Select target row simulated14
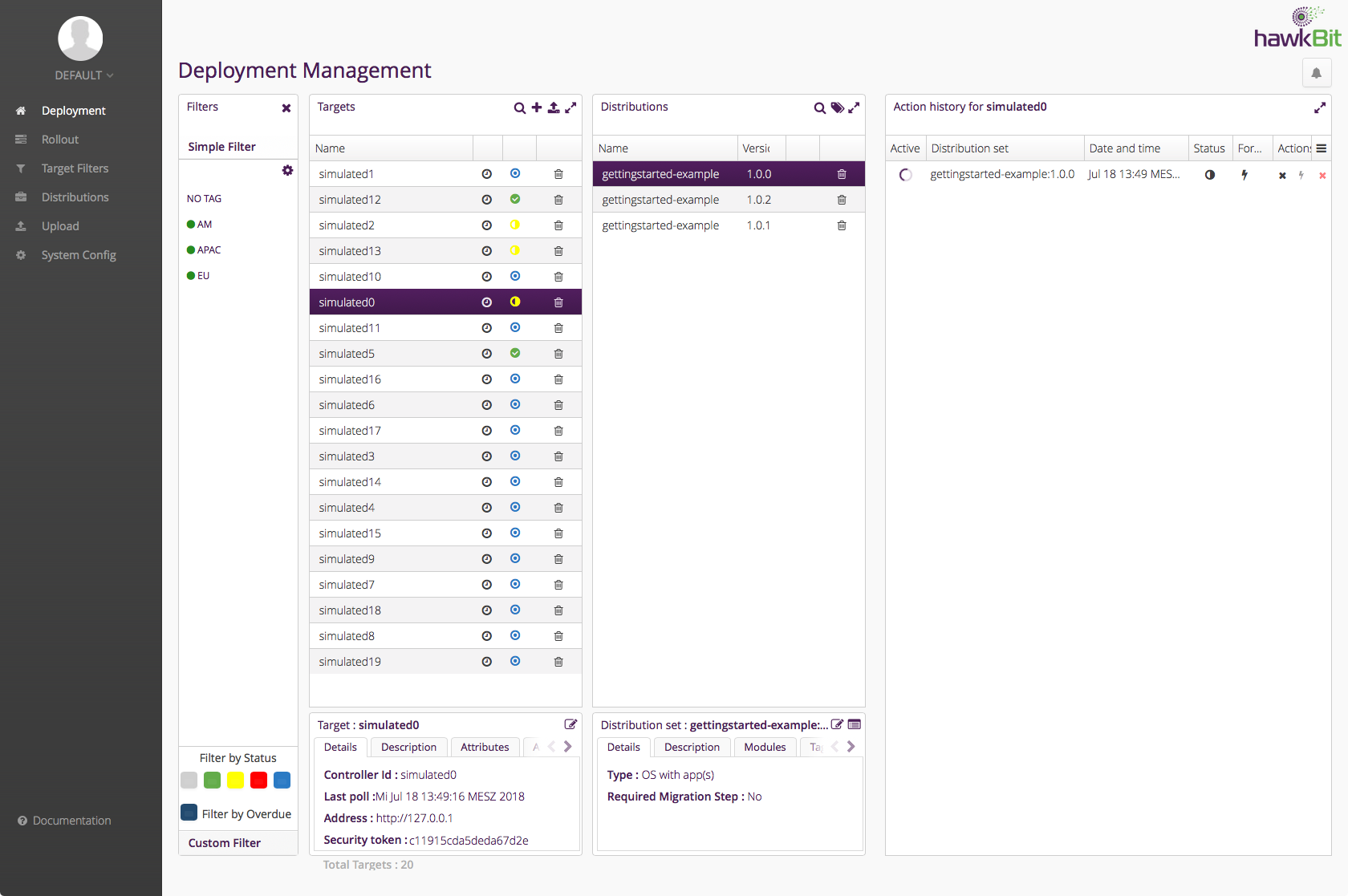The height and width of the screenshot is (896, 1348). [x=445, y=482]
